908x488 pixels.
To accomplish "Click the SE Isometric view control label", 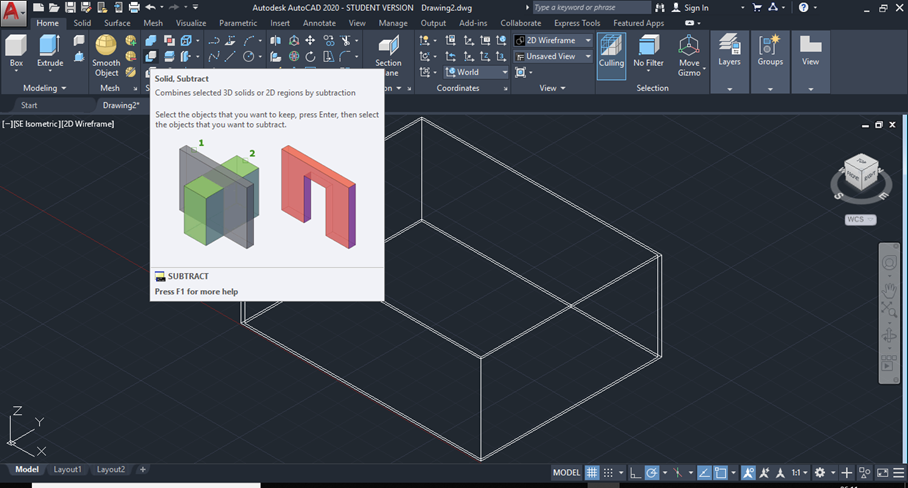I will click(36, 124).
